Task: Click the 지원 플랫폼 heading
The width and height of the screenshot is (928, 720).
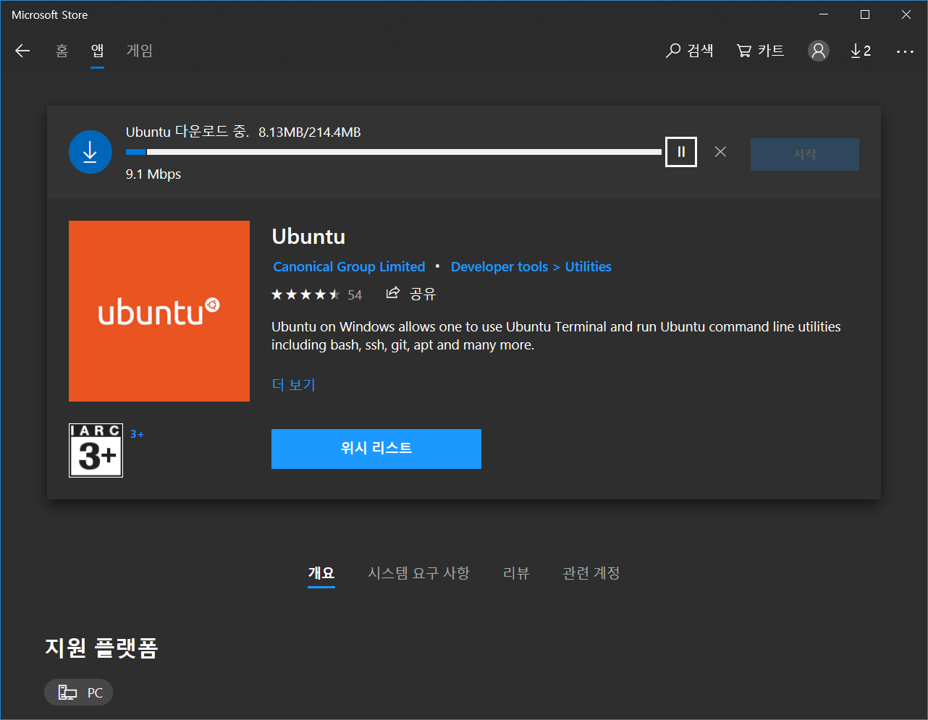Action: coord(102,648)
